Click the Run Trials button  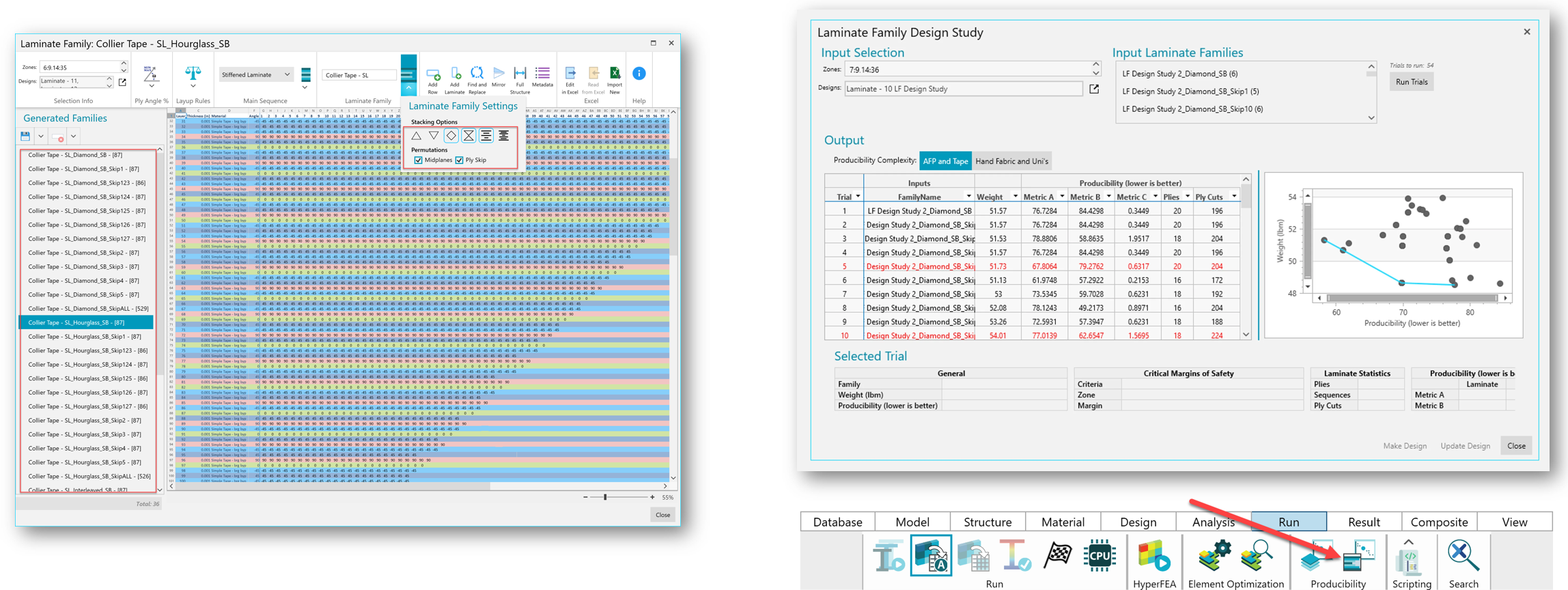point(1412,82)
